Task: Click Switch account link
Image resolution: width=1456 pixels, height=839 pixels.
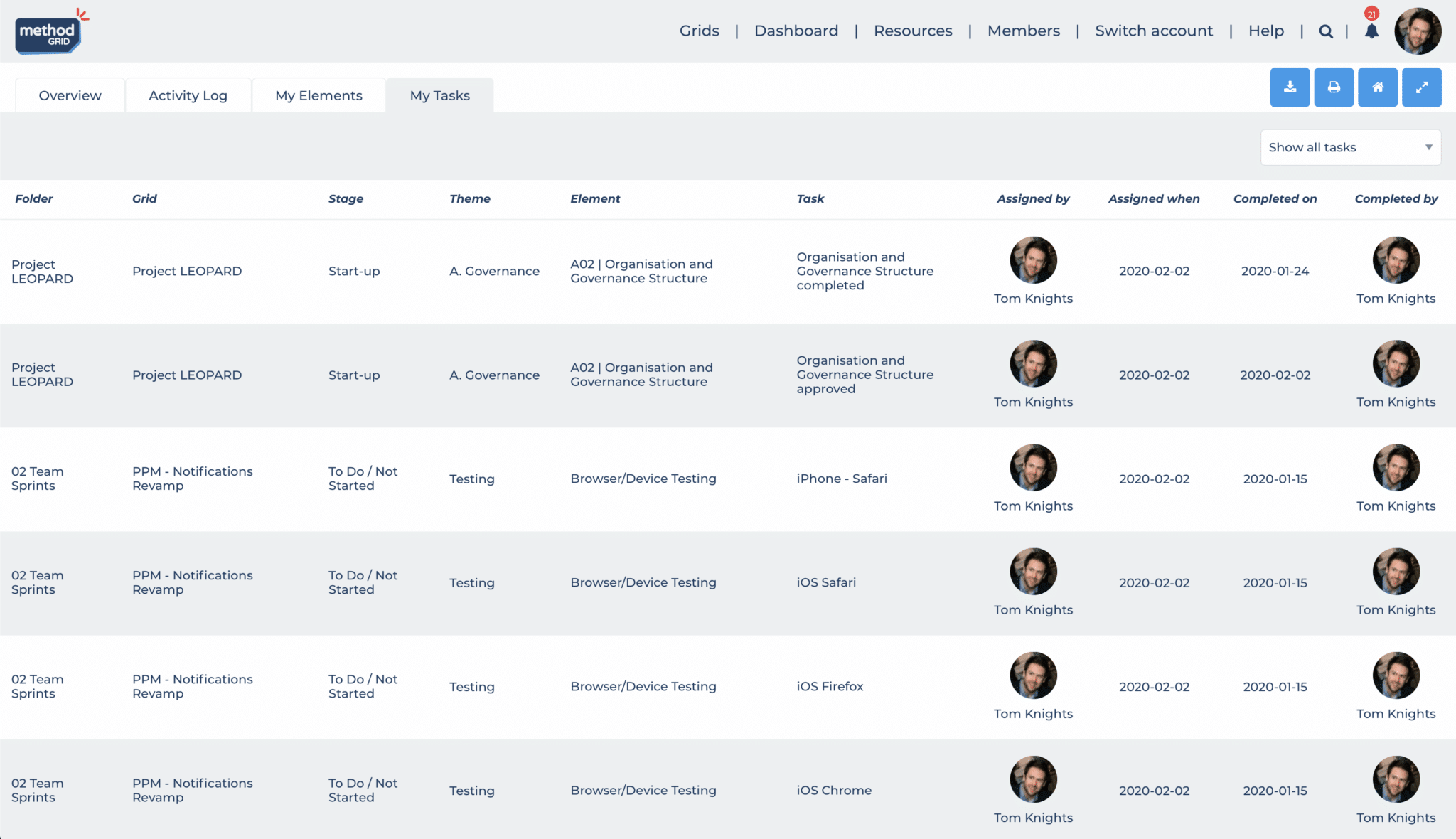Action: tap(1154, 31)
